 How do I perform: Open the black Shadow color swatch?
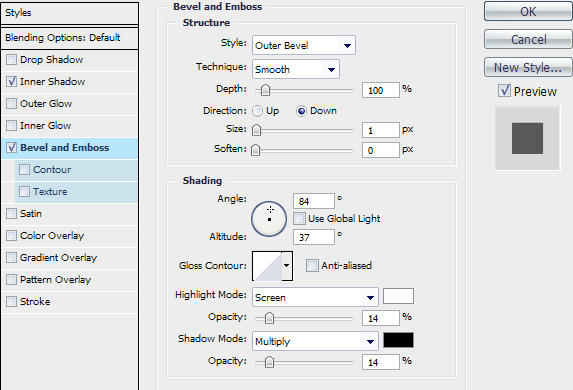(398, 340)
